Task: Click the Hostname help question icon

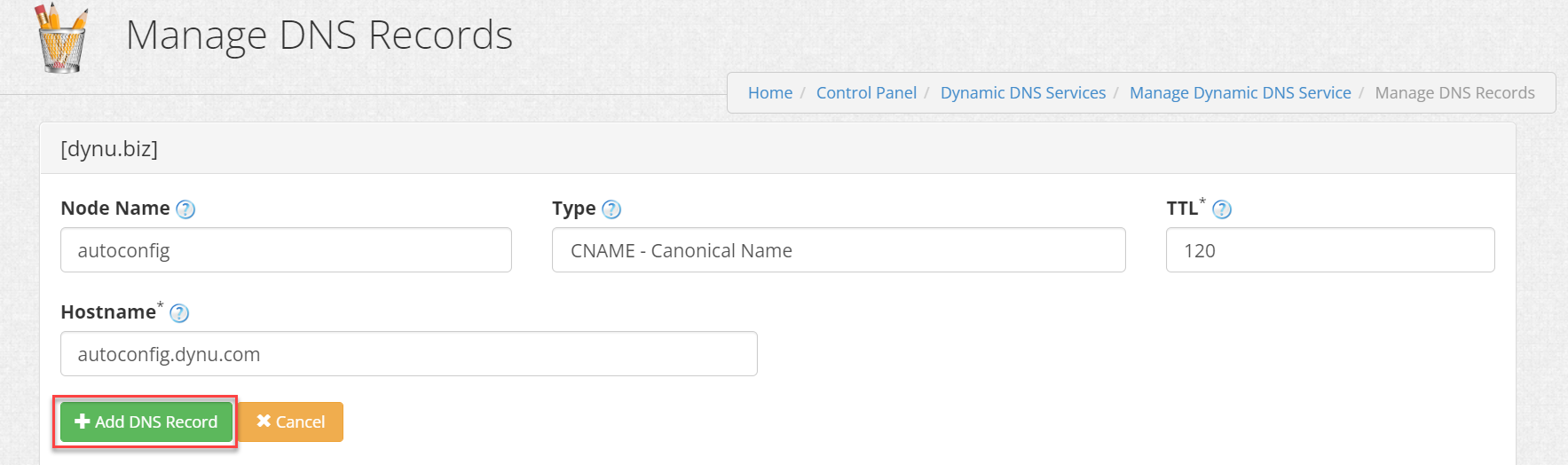Action: coord(179,313)
